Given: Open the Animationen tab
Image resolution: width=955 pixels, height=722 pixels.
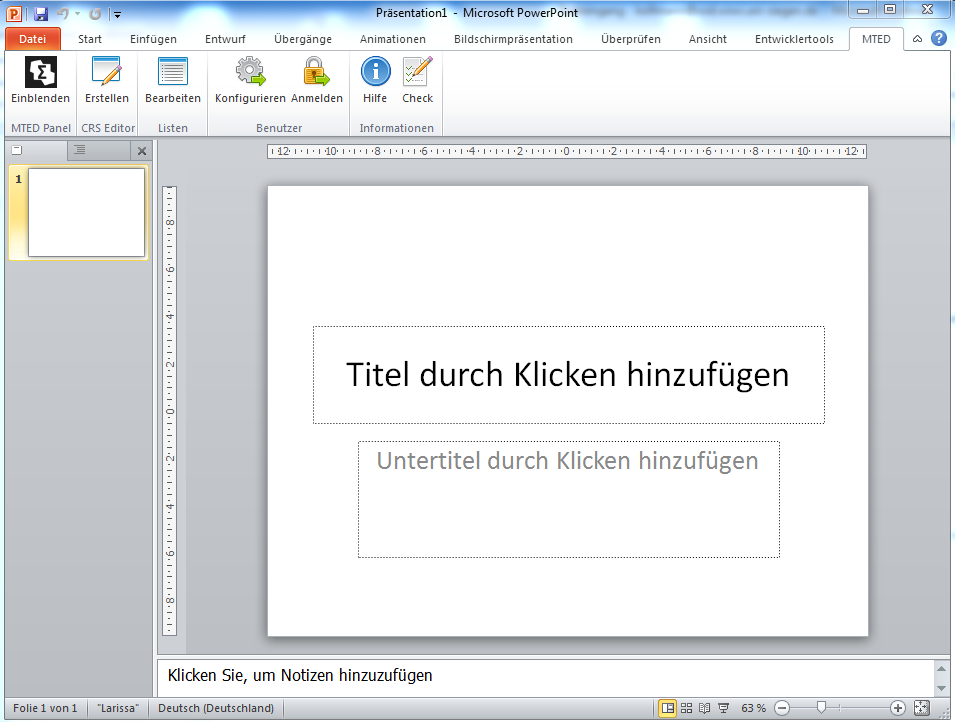Looking at the screenshot, I should (392, 39).
